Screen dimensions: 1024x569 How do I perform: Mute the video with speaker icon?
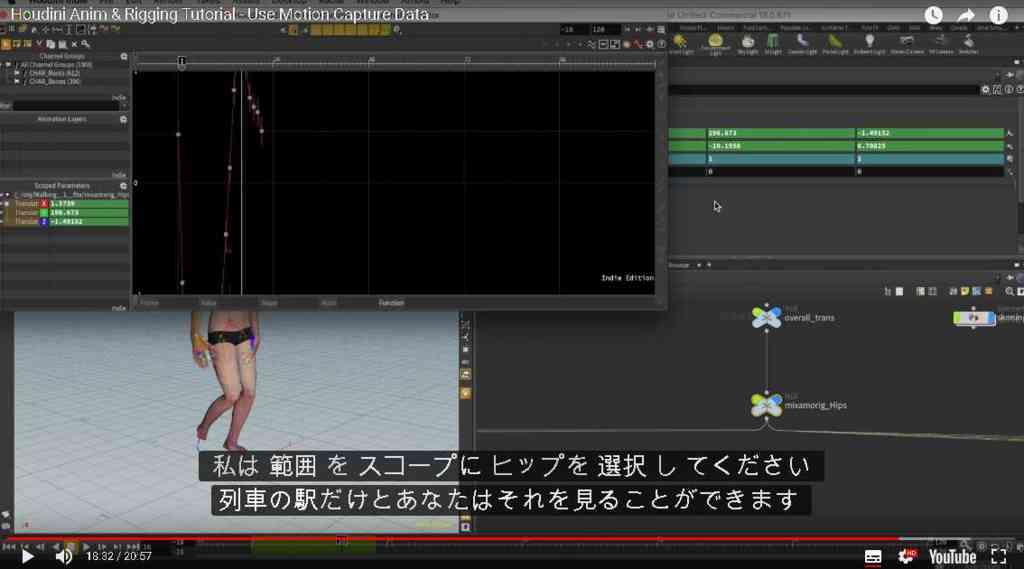pyautogui.click(x=63, y=556)
